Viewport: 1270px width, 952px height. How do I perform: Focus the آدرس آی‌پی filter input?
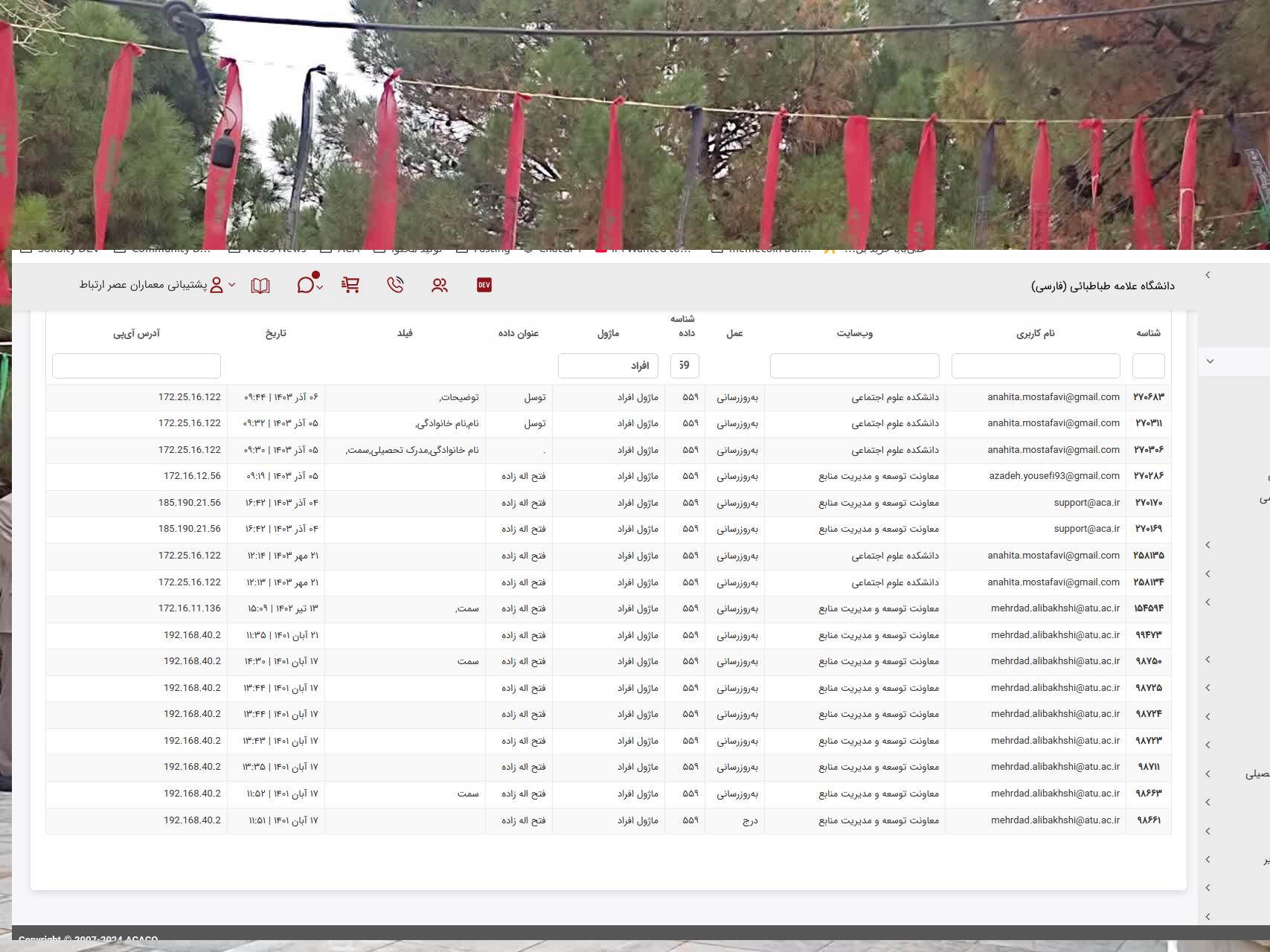tap(136, 366)
